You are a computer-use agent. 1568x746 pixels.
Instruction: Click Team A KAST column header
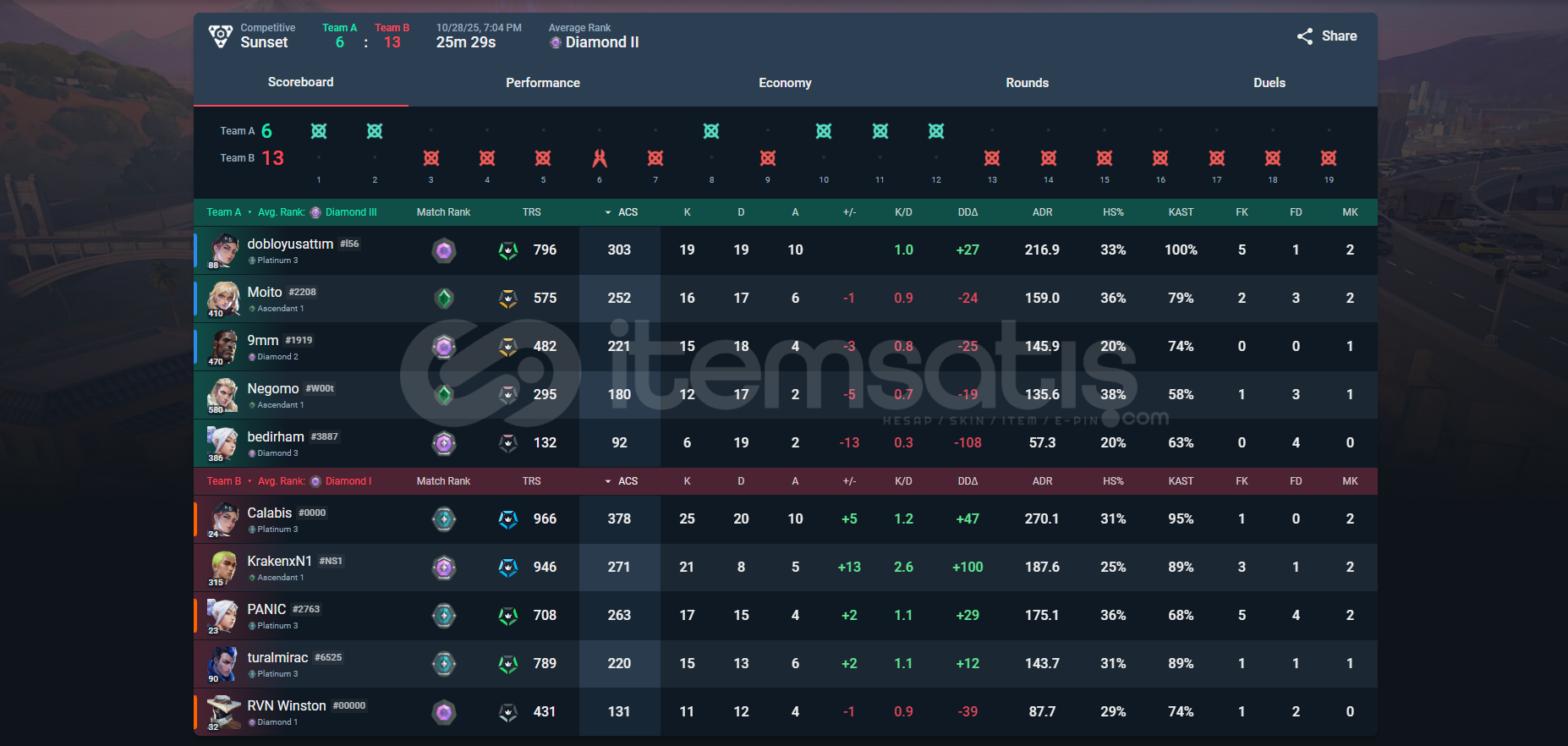[x=1181, y=212]
